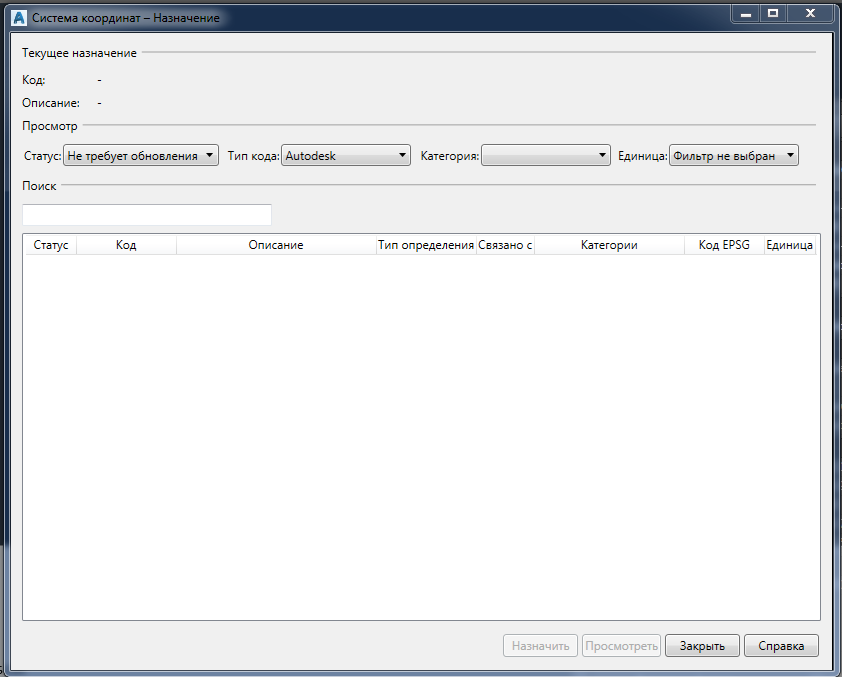
Task: Expand the empty Категория dropdown
Action: point(546,156)
